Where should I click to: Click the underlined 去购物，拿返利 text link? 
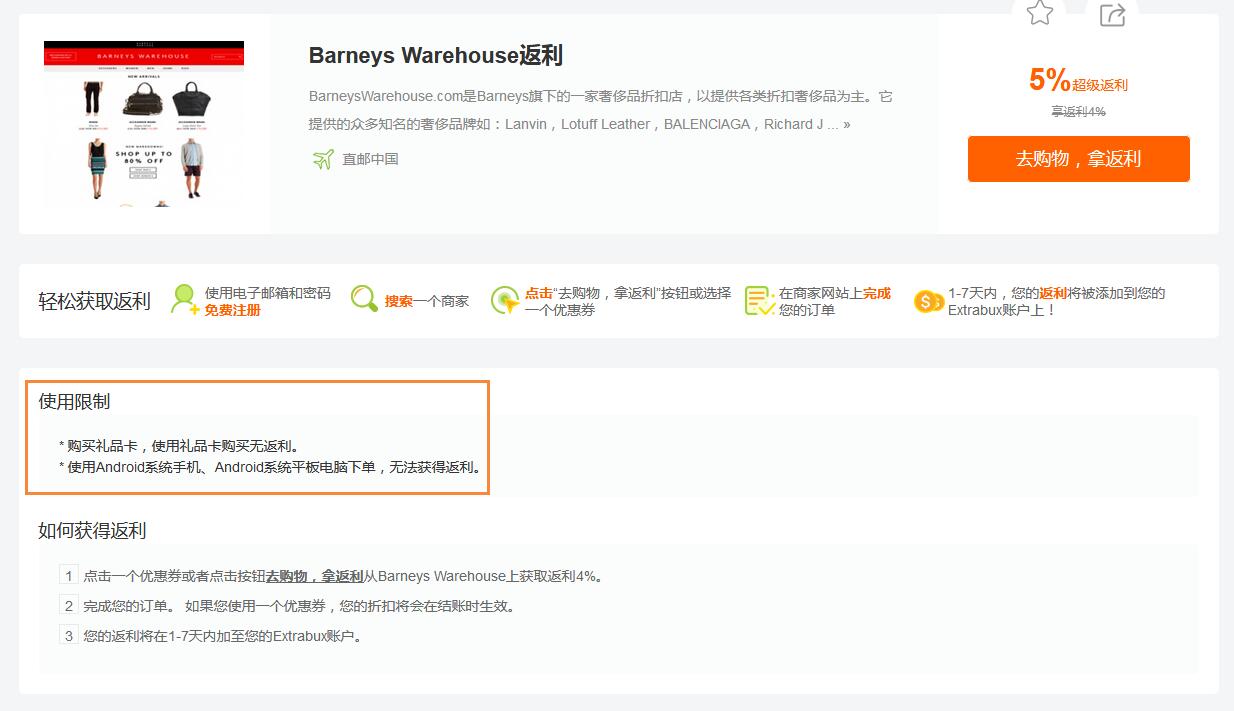point(314,576)
